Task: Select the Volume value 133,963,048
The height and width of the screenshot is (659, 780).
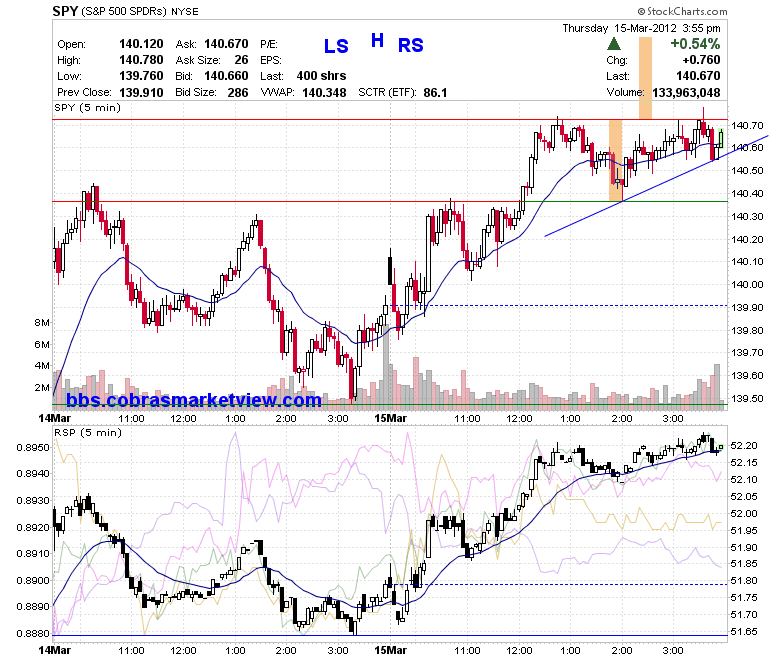Action: coord(686,93)
